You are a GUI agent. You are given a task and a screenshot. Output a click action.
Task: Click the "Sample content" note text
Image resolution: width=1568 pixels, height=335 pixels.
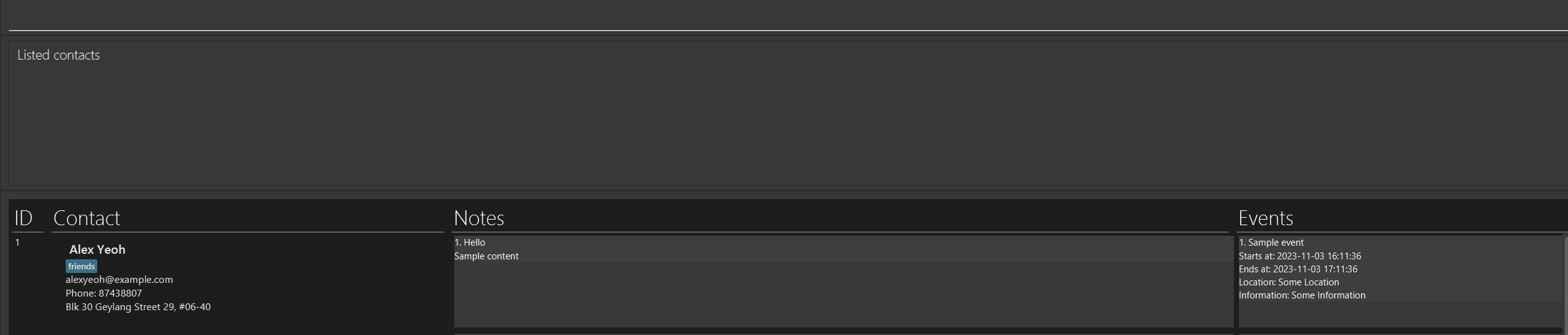[x=487, y=256]
